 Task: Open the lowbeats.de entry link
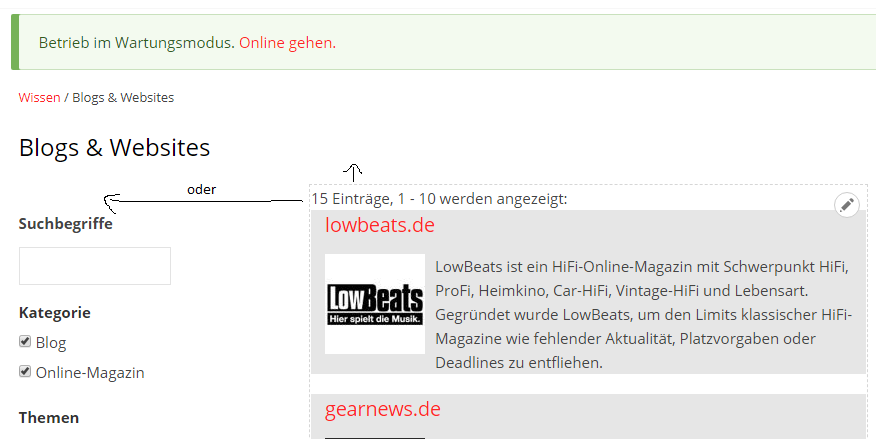coord(380,225)
